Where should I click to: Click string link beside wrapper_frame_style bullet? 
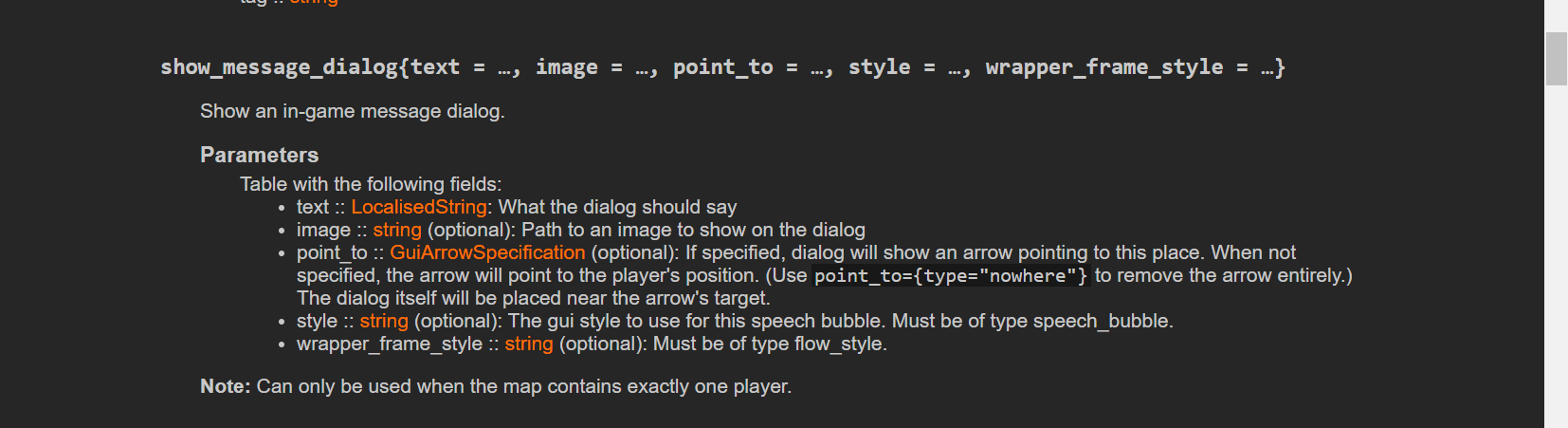pos(528,344)
